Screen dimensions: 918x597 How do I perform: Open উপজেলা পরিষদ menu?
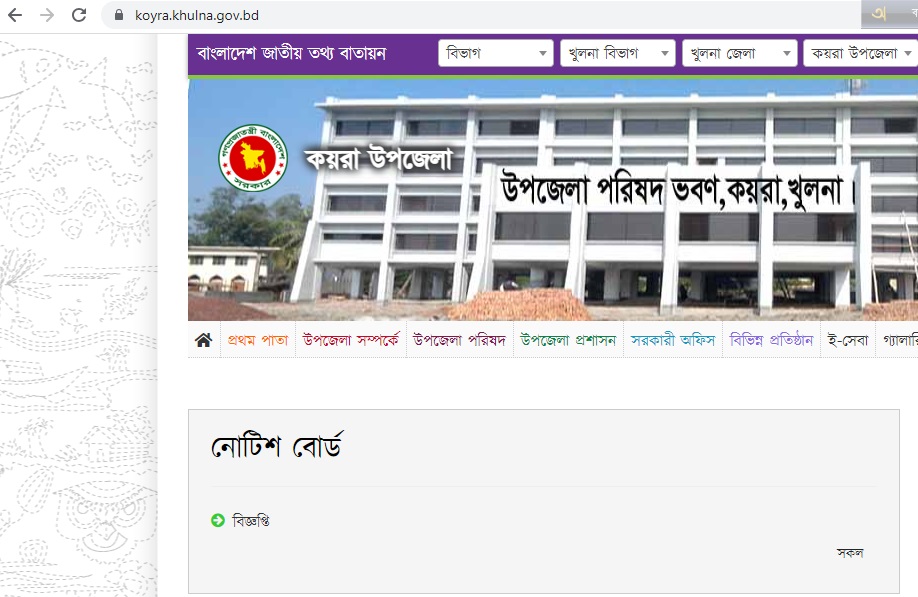click(460, 340)
